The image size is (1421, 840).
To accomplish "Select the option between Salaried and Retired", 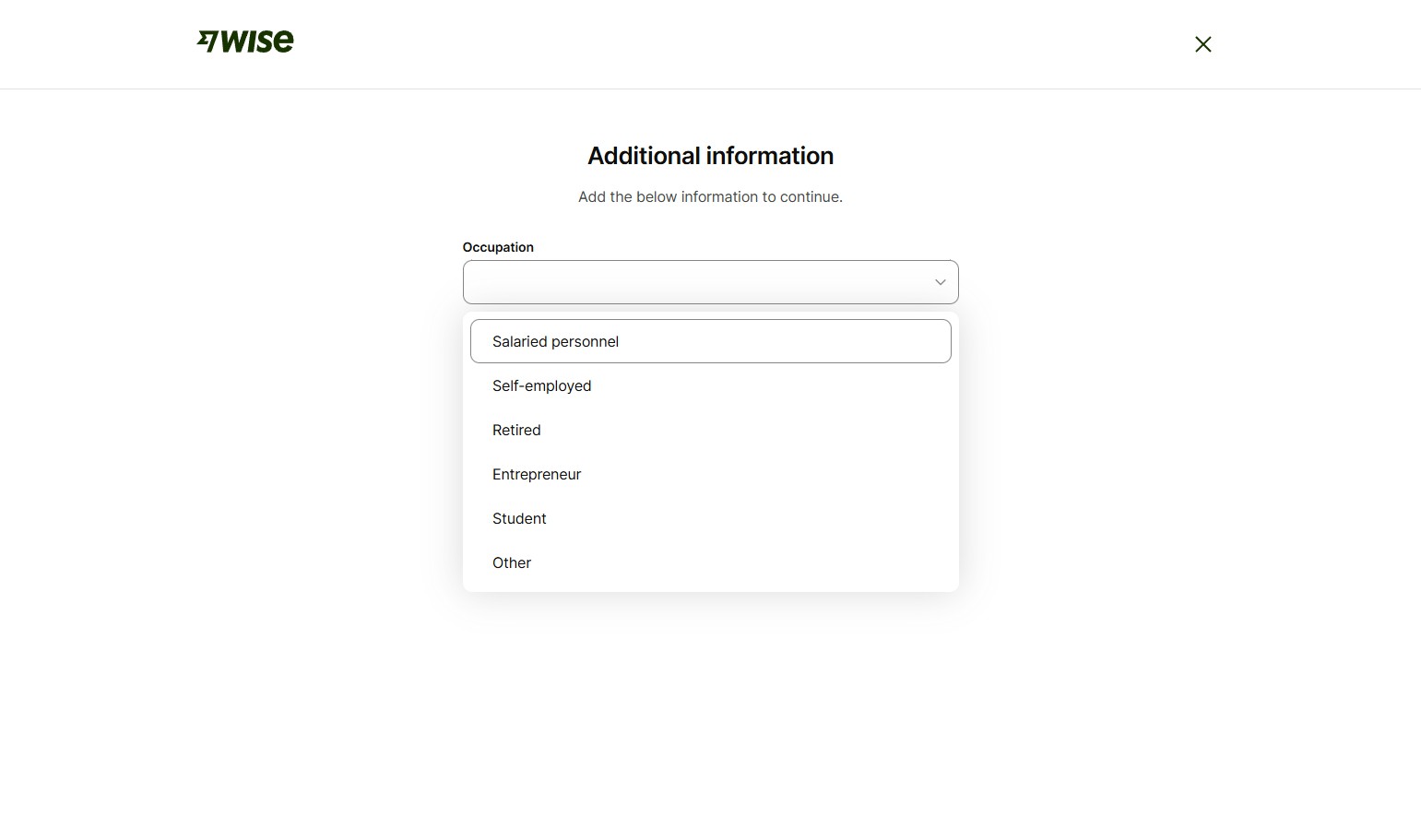I will tap(542, 385).
